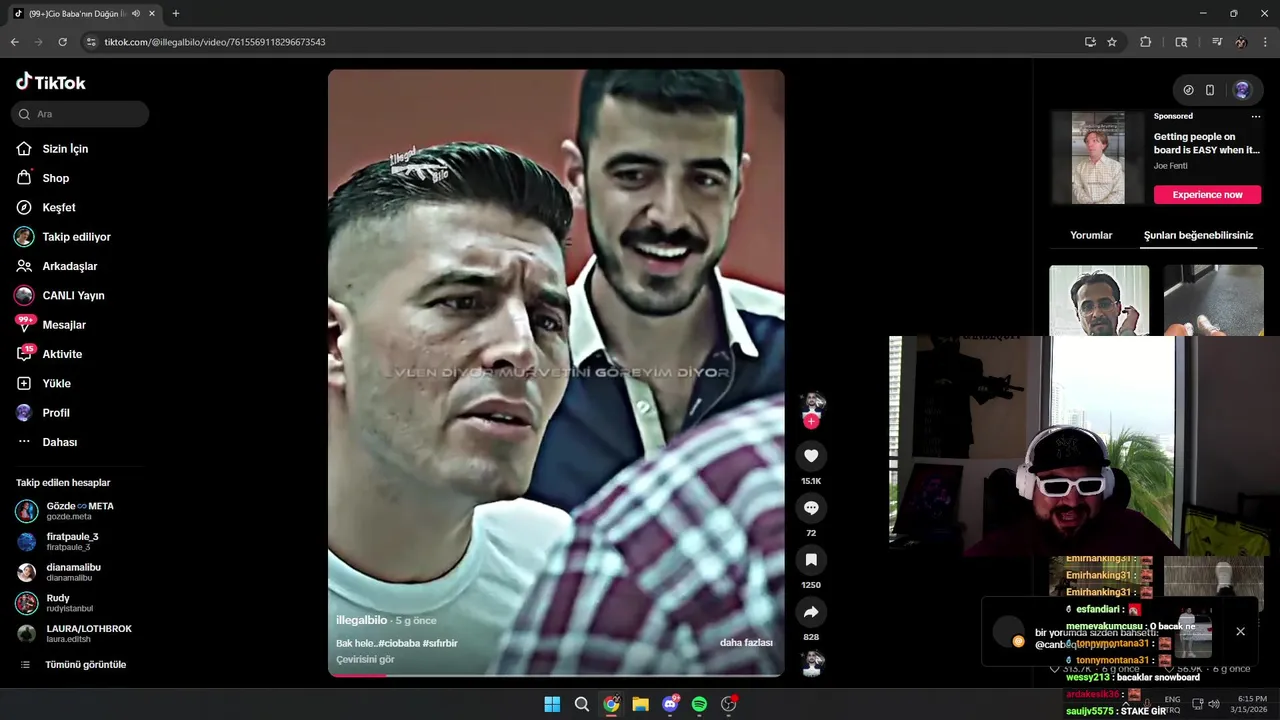This screenshot has width=1280, height=720.
Task: Click the #ciobaba hashtag
Action: (x=399, y=643)
